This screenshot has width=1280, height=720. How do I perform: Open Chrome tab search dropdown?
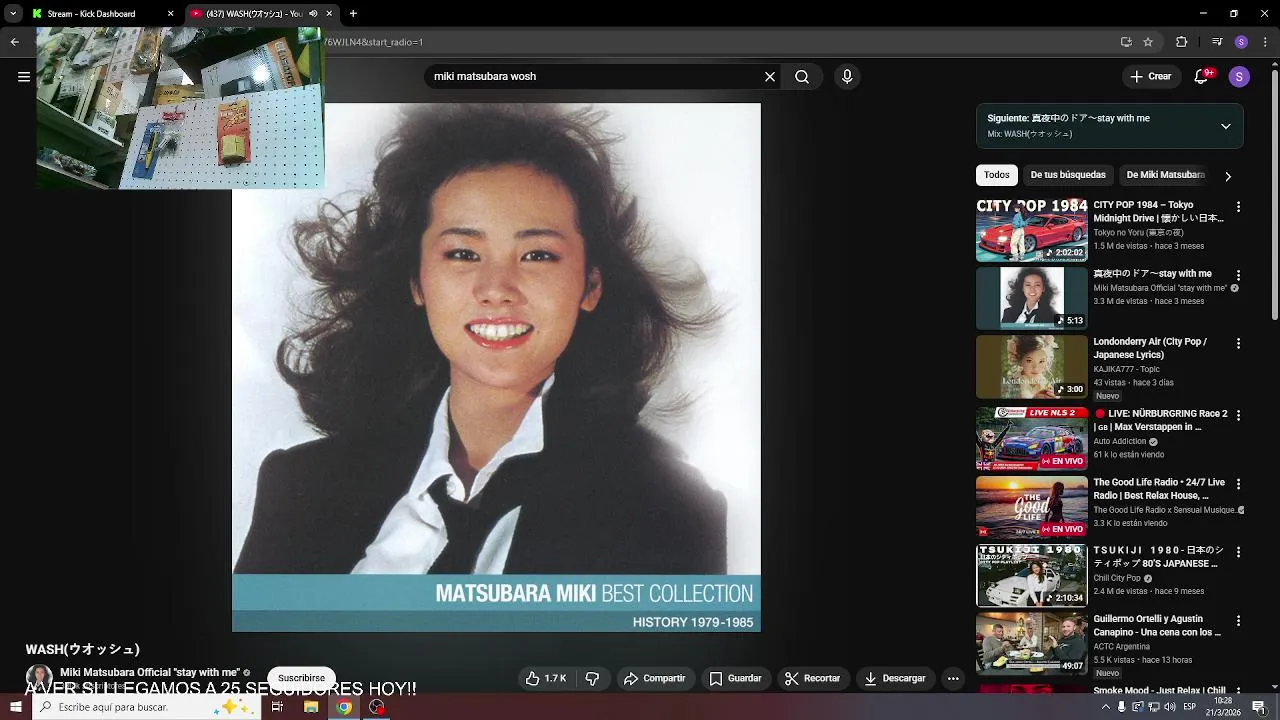(x=14, y=14)
